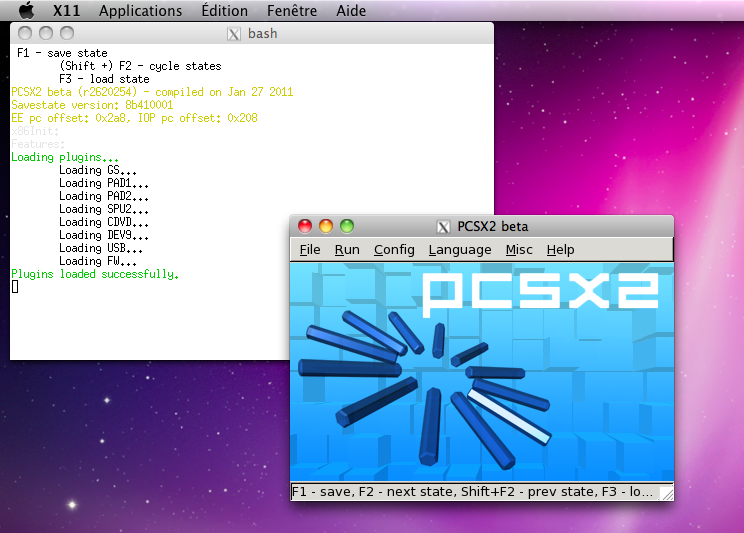This screenshot has height=533, width=744.
Task: Click 'F1 - save state' line in terminal
Action: (62, 53)
